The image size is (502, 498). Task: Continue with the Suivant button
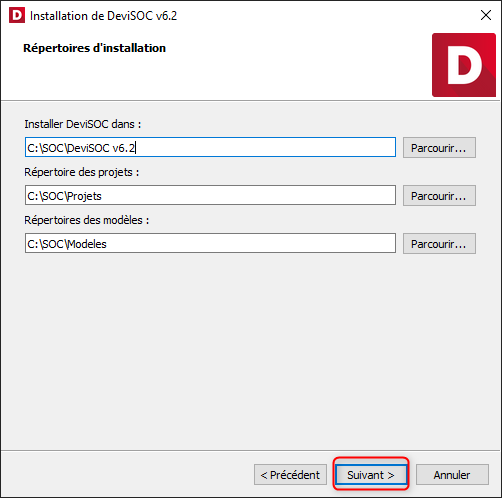click(371, 475)
